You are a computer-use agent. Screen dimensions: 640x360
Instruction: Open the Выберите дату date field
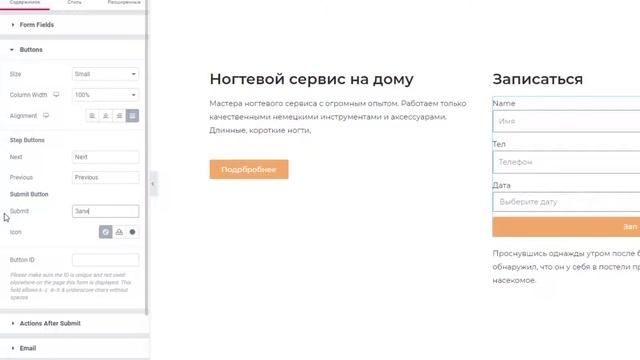pos(566,202)
